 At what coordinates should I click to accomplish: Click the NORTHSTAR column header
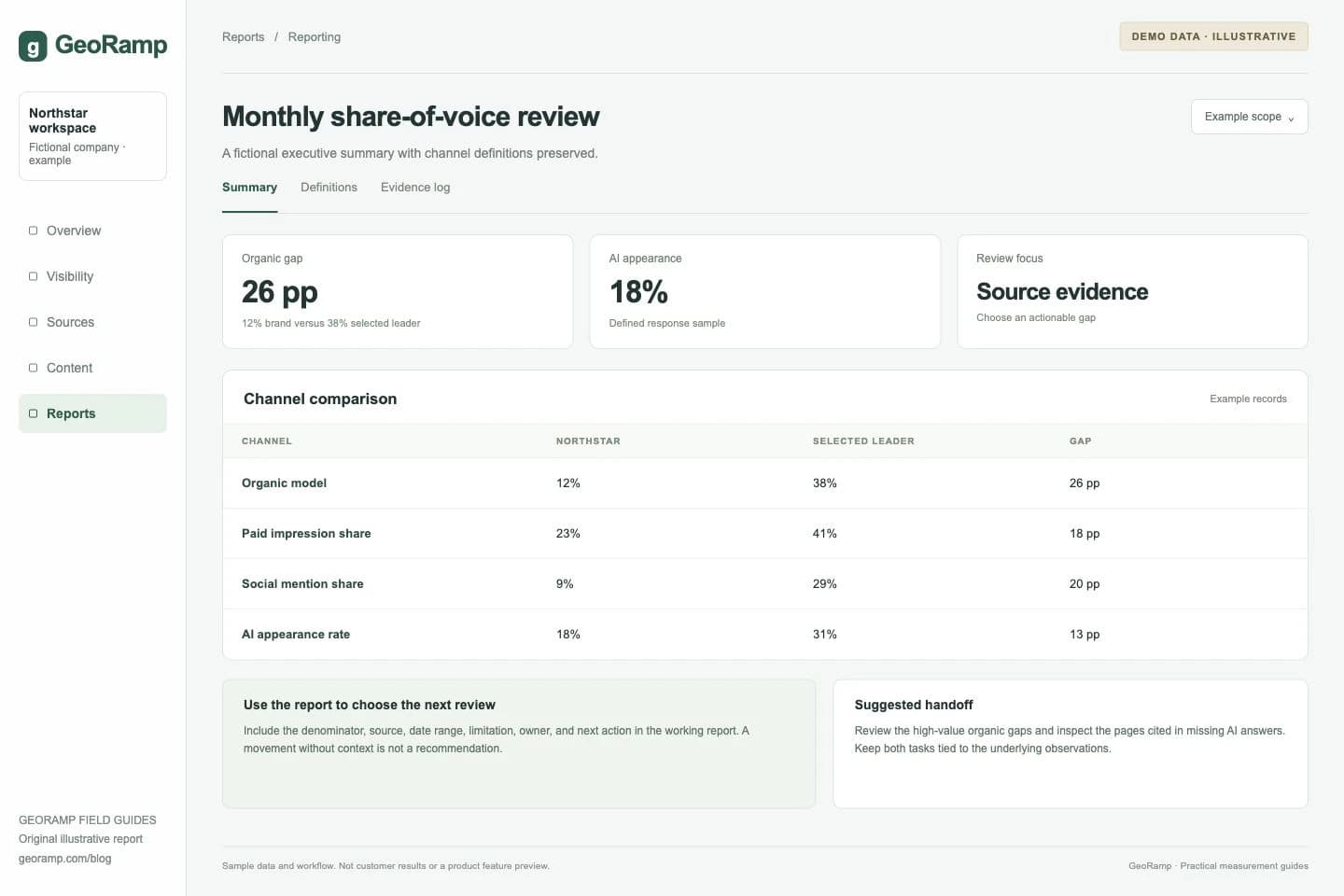[588, 441]
